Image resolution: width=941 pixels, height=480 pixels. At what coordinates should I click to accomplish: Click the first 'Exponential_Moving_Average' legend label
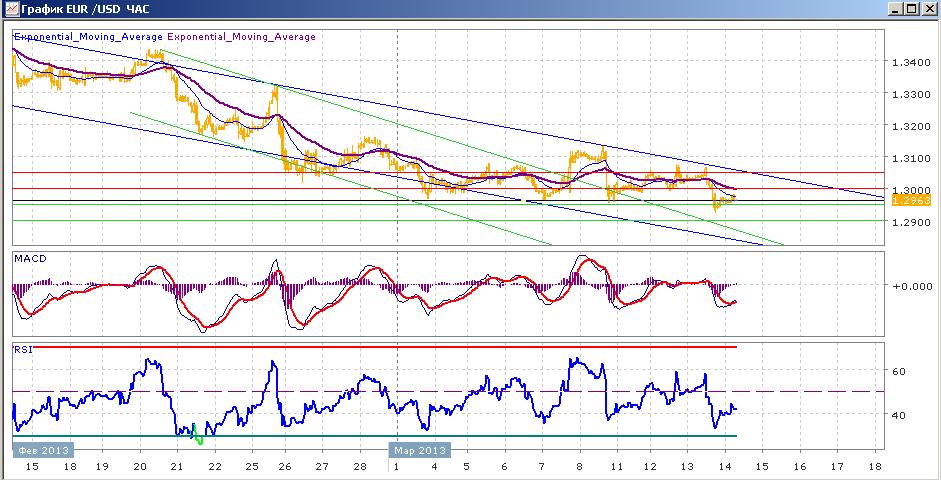click(89, 37)
